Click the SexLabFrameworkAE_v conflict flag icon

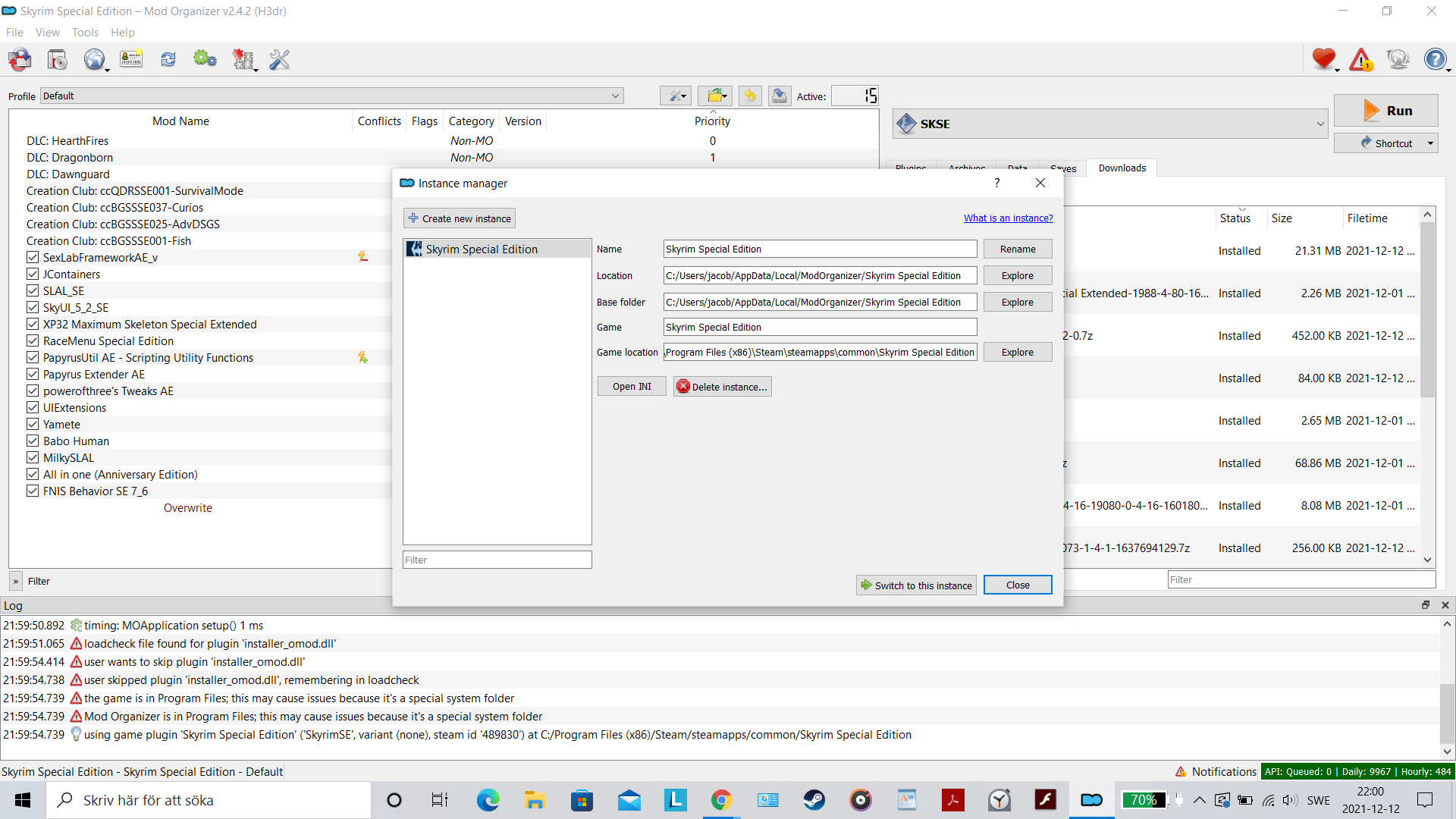(363, 257)
